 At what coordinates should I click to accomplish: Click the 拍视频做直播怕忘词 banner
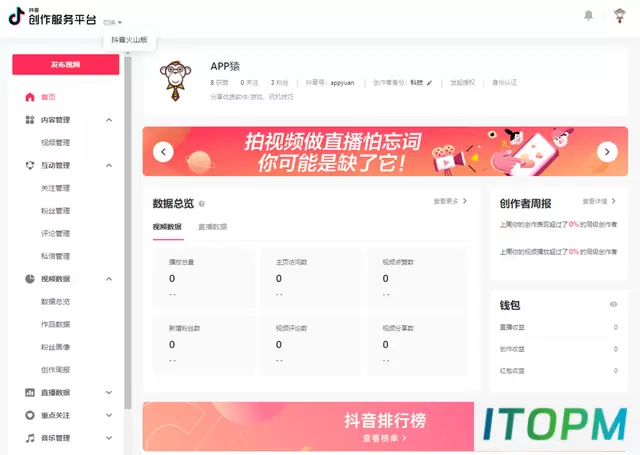[385, 151]
